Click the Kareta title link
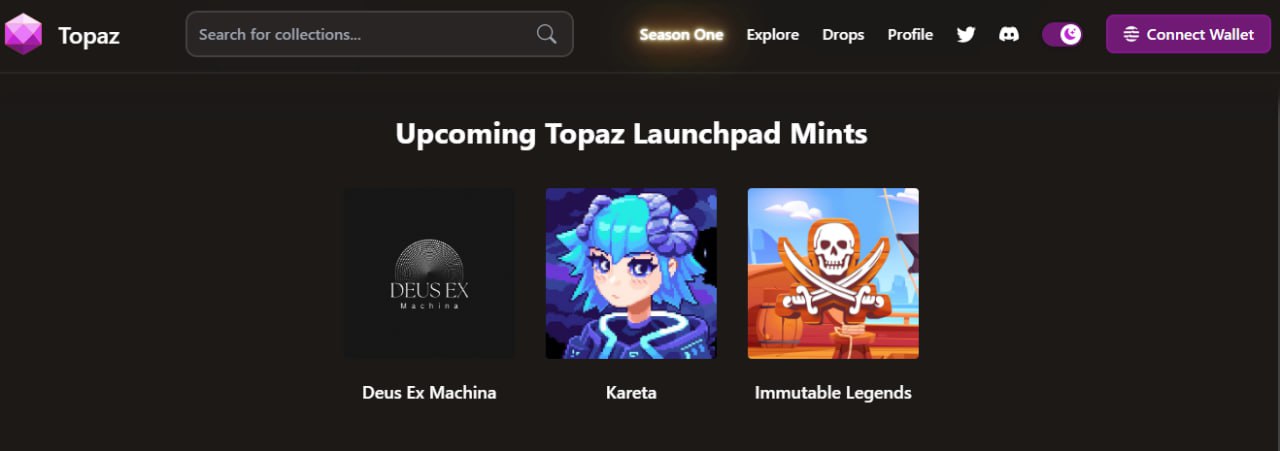The image size is (1280, 451). 631,392
